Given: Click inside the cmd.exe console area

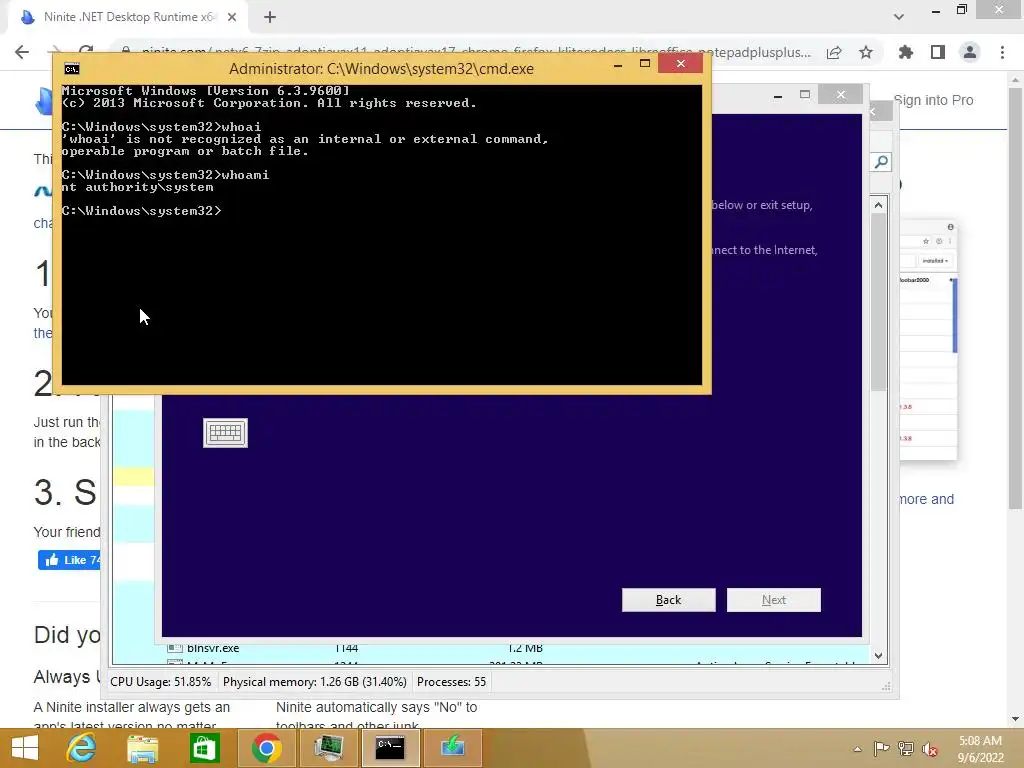Looking at the screenshot, I should tap(382, 235).
